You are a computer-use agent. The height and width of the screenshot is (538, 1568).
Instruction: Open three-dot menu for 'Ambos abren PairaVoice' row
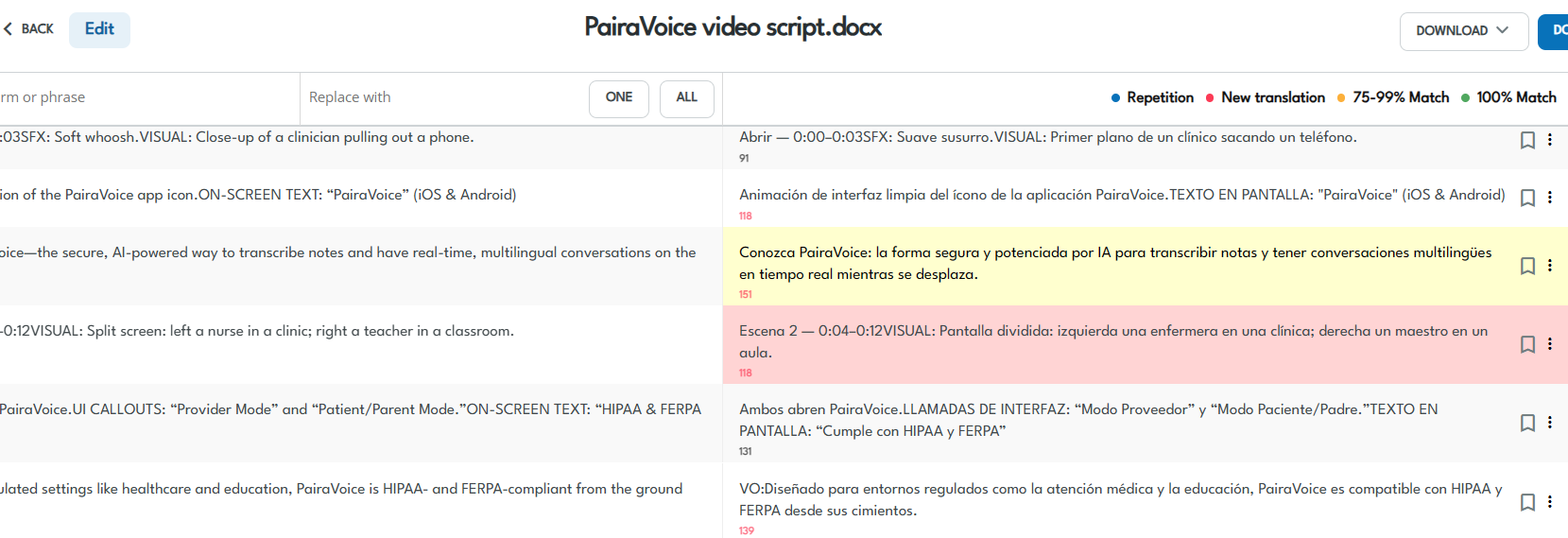pyautogui.click(x=1550, y=423)
